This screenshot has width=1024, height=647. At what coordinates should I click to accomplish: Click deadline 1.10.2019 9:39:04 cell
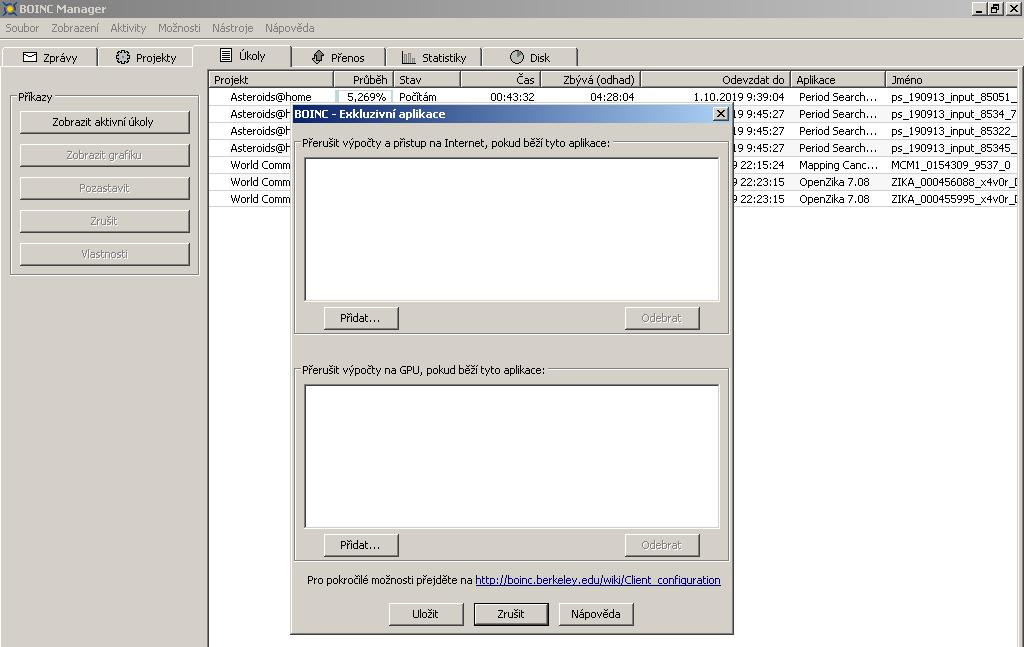[739, 97]
